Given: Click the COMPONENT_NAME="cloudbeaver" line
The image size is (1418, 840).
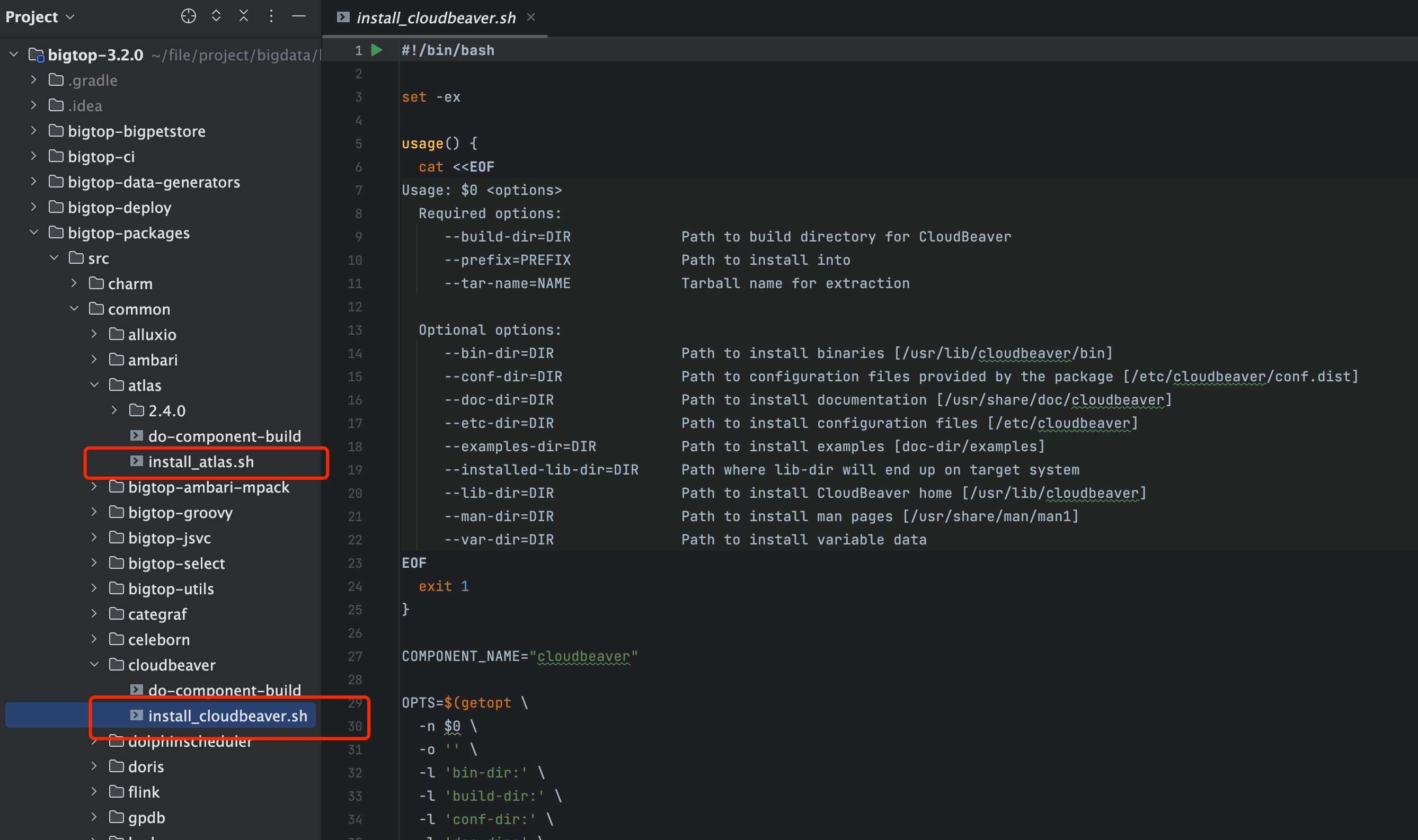Looking at the screenshot, I should (520, 656).
